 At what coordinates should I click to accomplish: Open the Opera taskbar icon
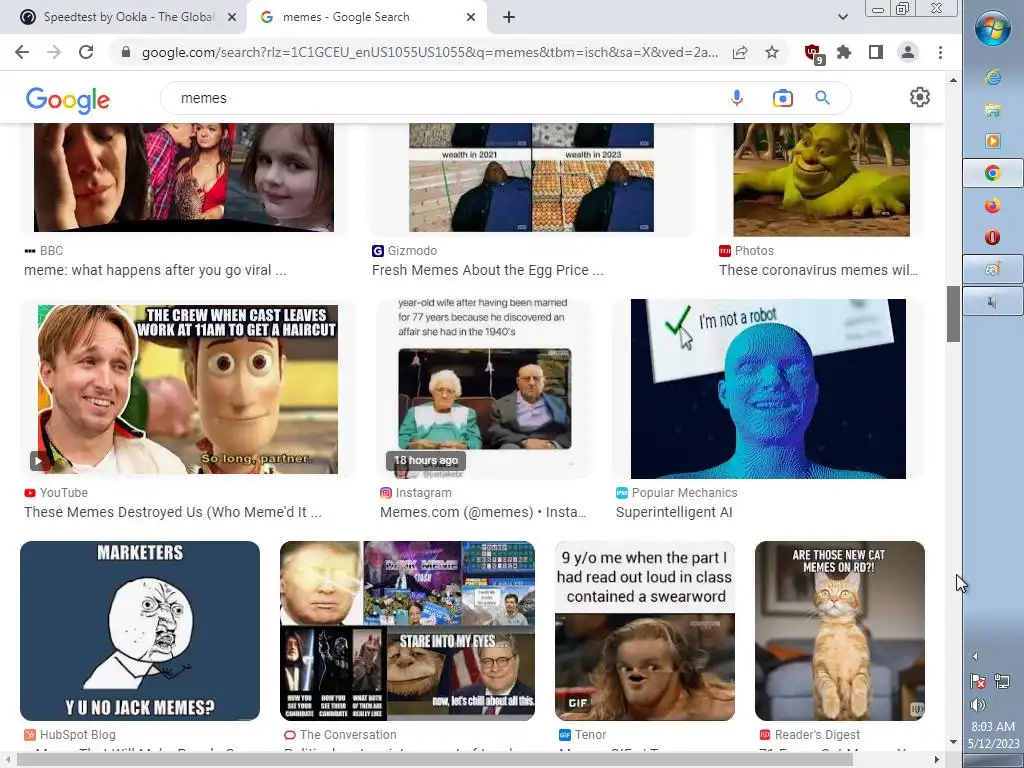[993, 237]
